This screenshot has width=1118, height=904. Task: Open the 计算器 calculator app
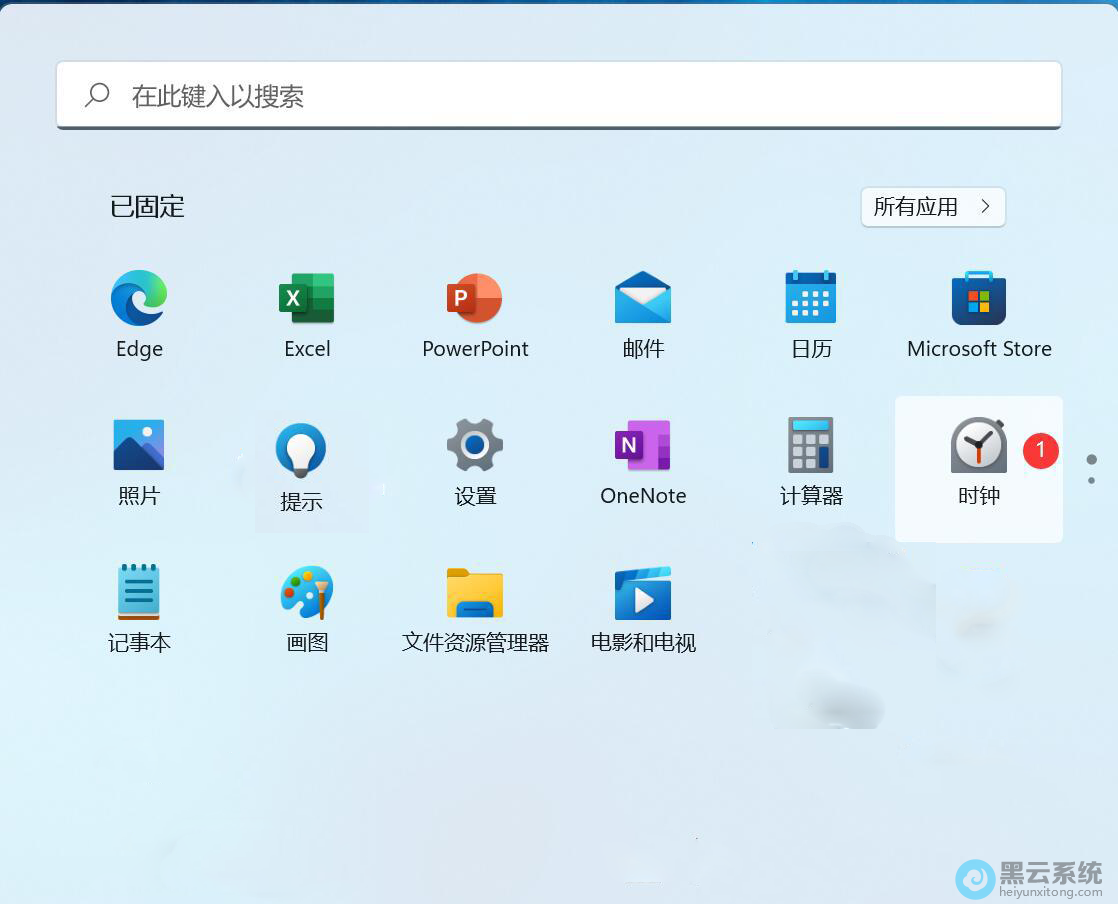[811, 445]
